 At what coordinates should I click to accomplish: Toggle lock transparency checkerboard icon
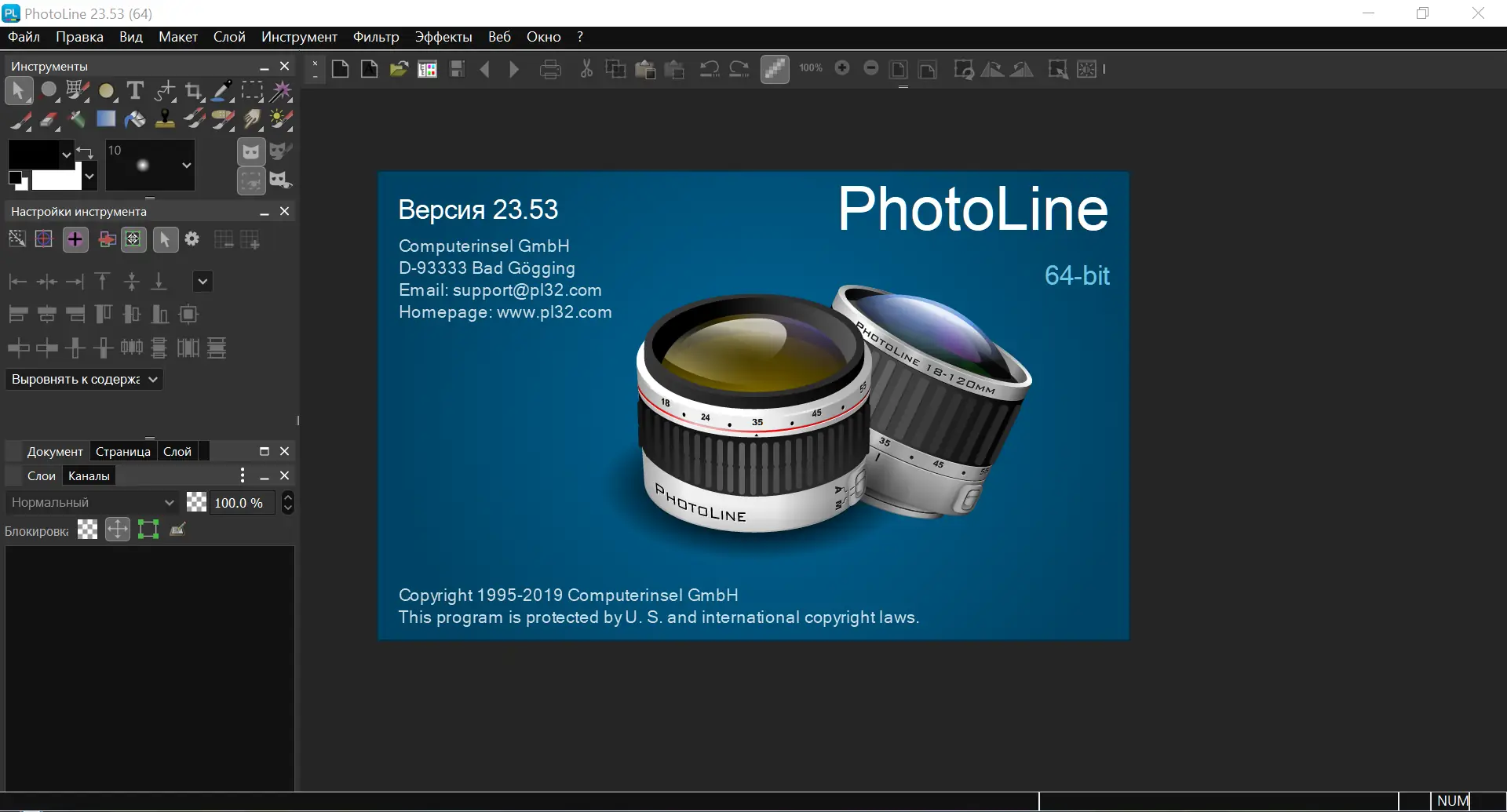[88, 530]
